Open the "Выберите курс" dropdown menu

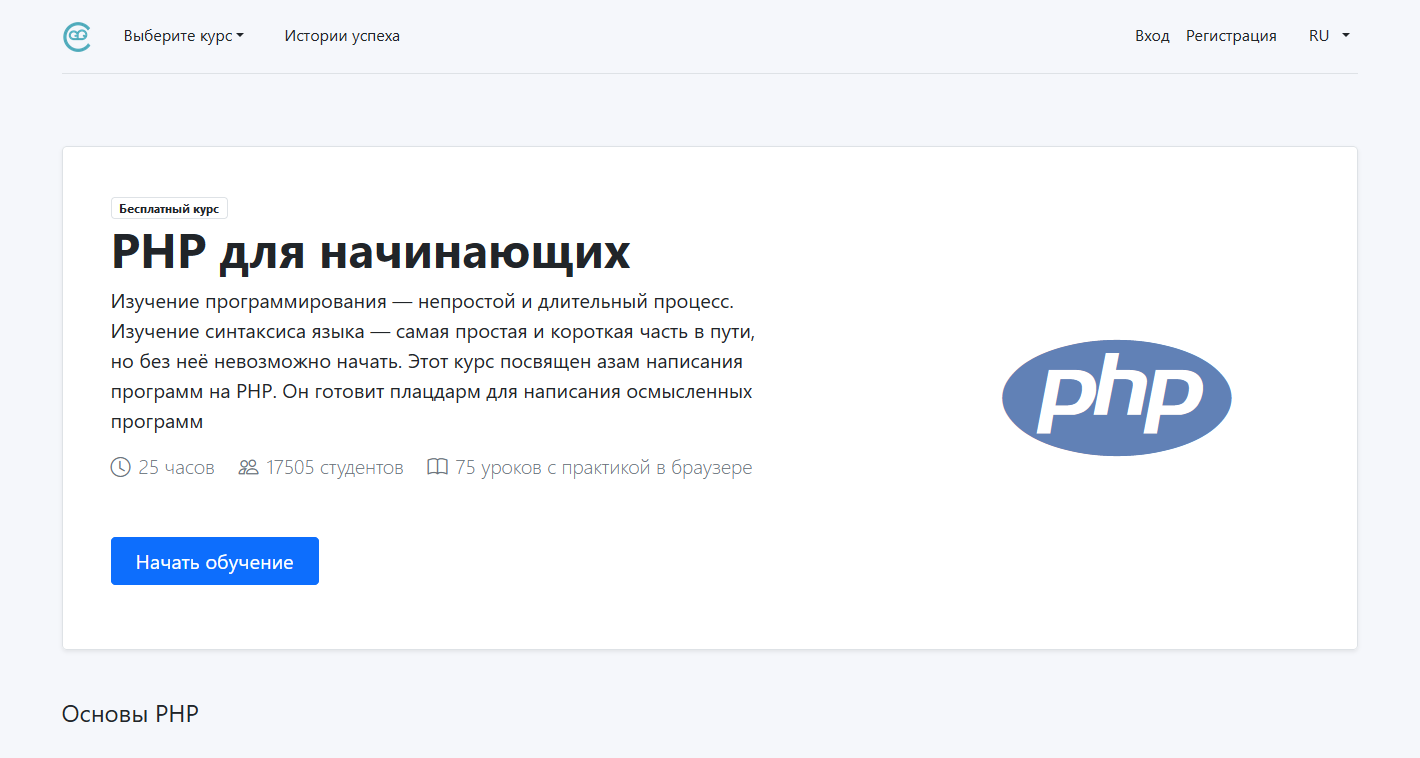[183, 36]
